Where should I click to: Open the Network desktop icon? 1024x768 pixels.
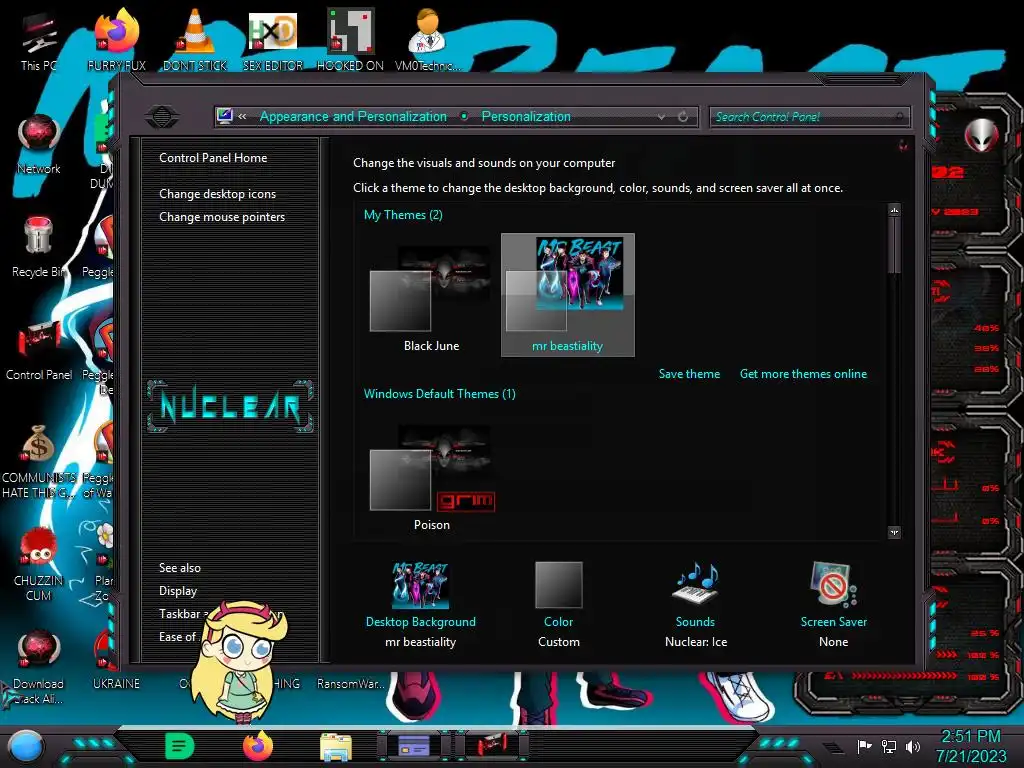pos(39,144)
